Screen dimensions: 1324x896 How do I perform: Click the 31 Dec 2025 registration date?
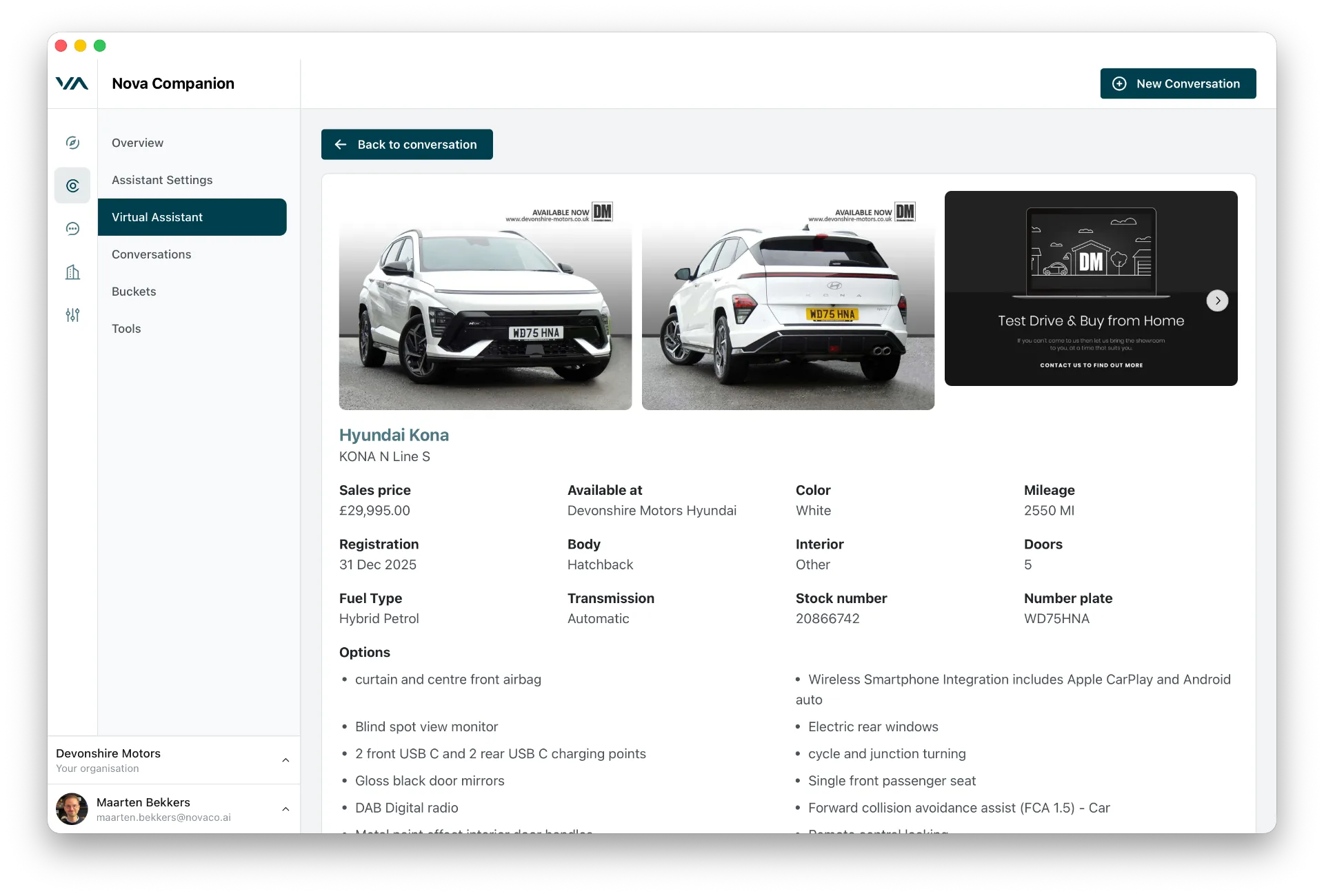(378, 564)
